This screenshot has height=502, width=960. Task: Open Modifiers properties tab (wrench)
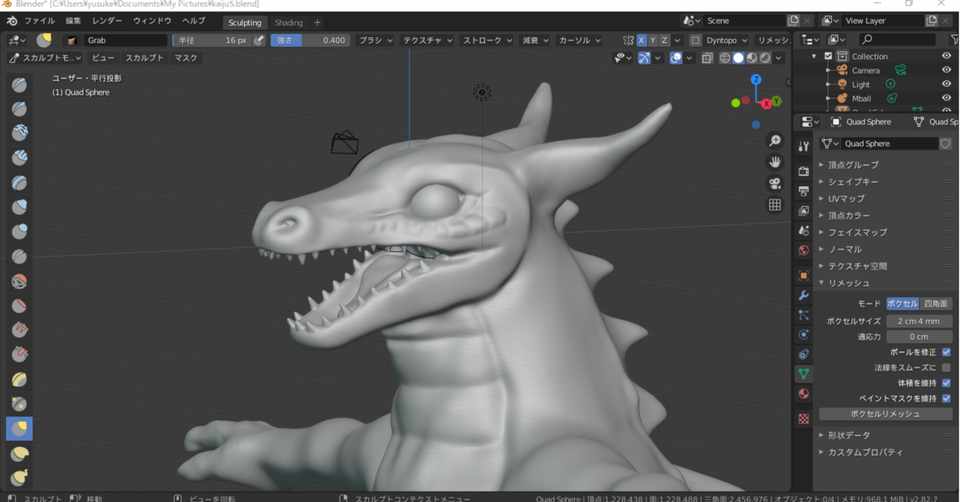pyautogui.click(x=803, y=295)
